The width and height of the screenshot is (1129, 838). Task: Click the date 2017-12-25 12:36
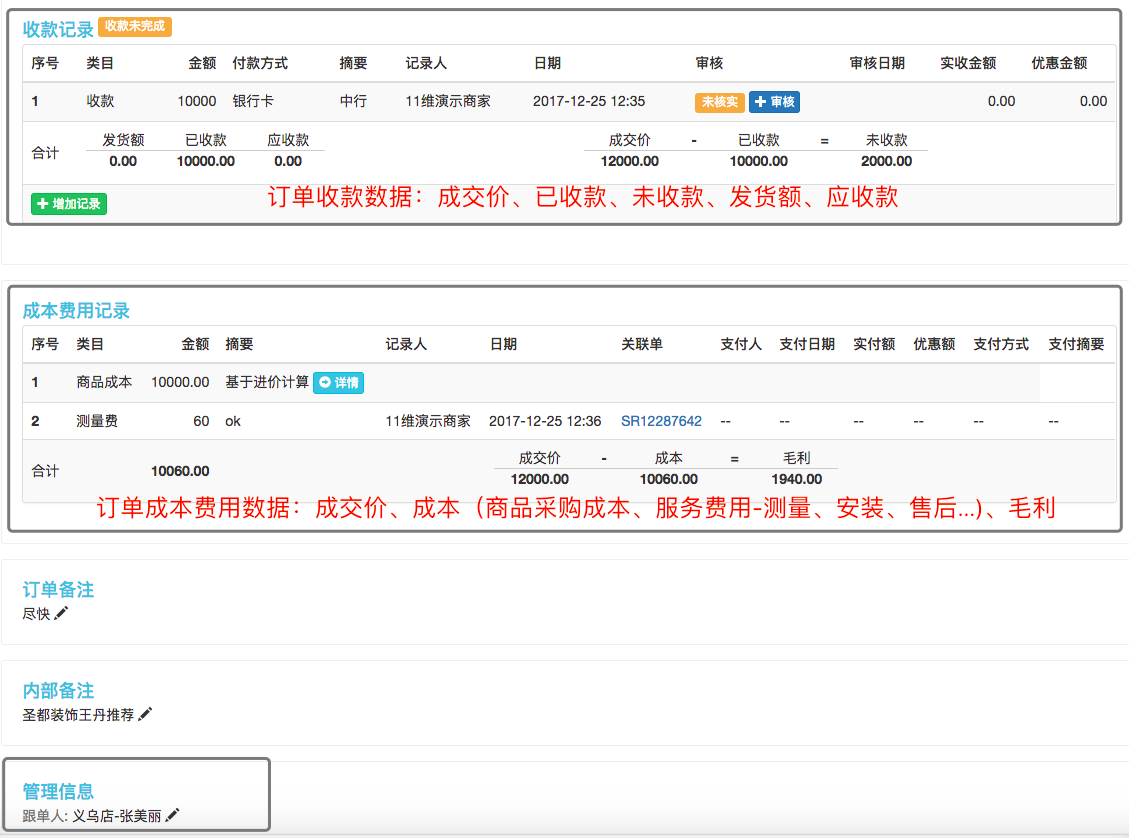coord(545,421)
